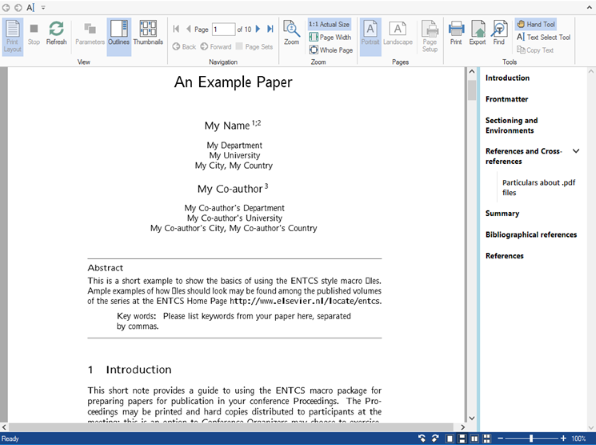Click the horizontal scroll right arrow

(x=463, y=427)
